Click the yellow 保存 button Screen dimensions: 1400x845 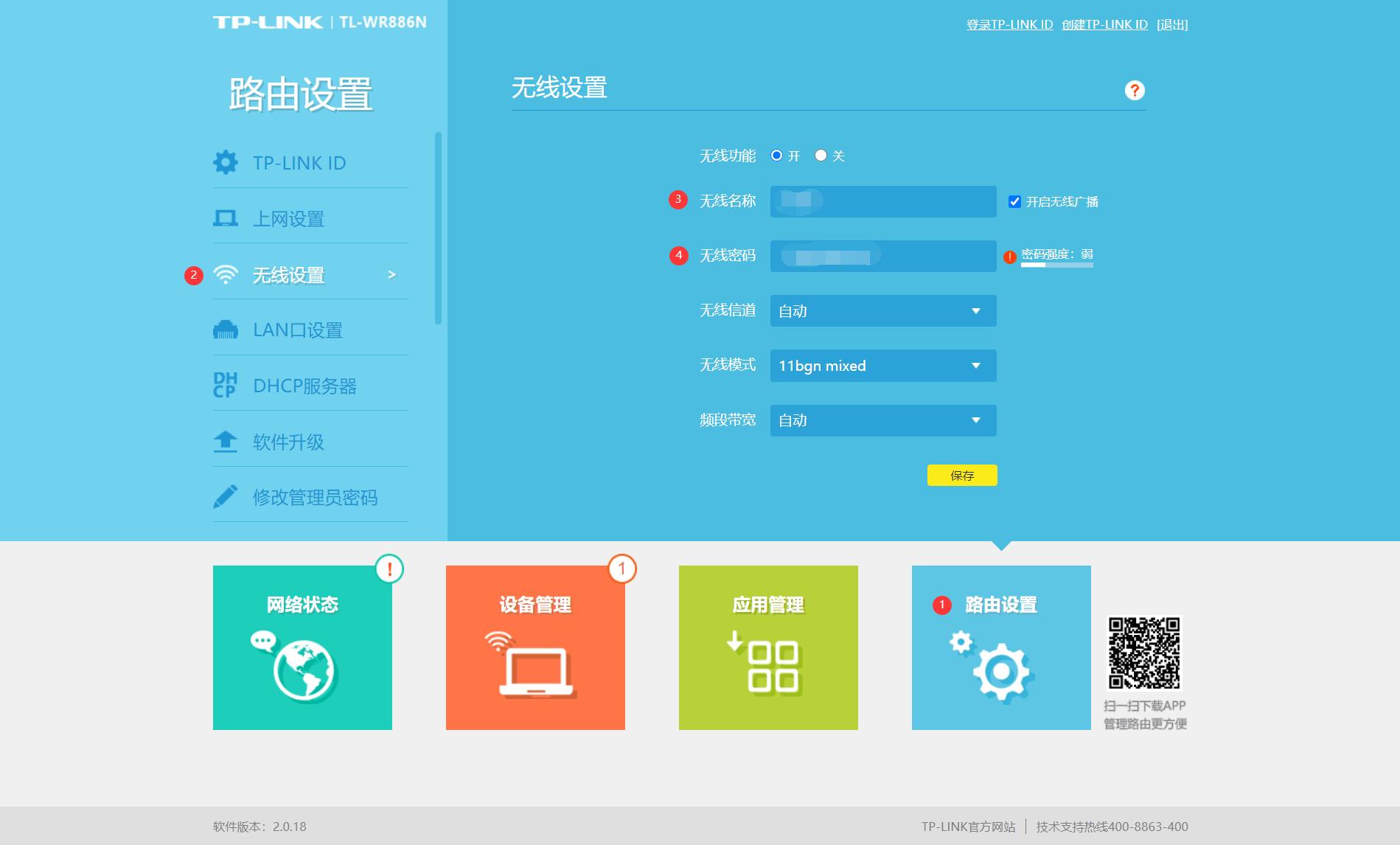click(x=962, y=475)
